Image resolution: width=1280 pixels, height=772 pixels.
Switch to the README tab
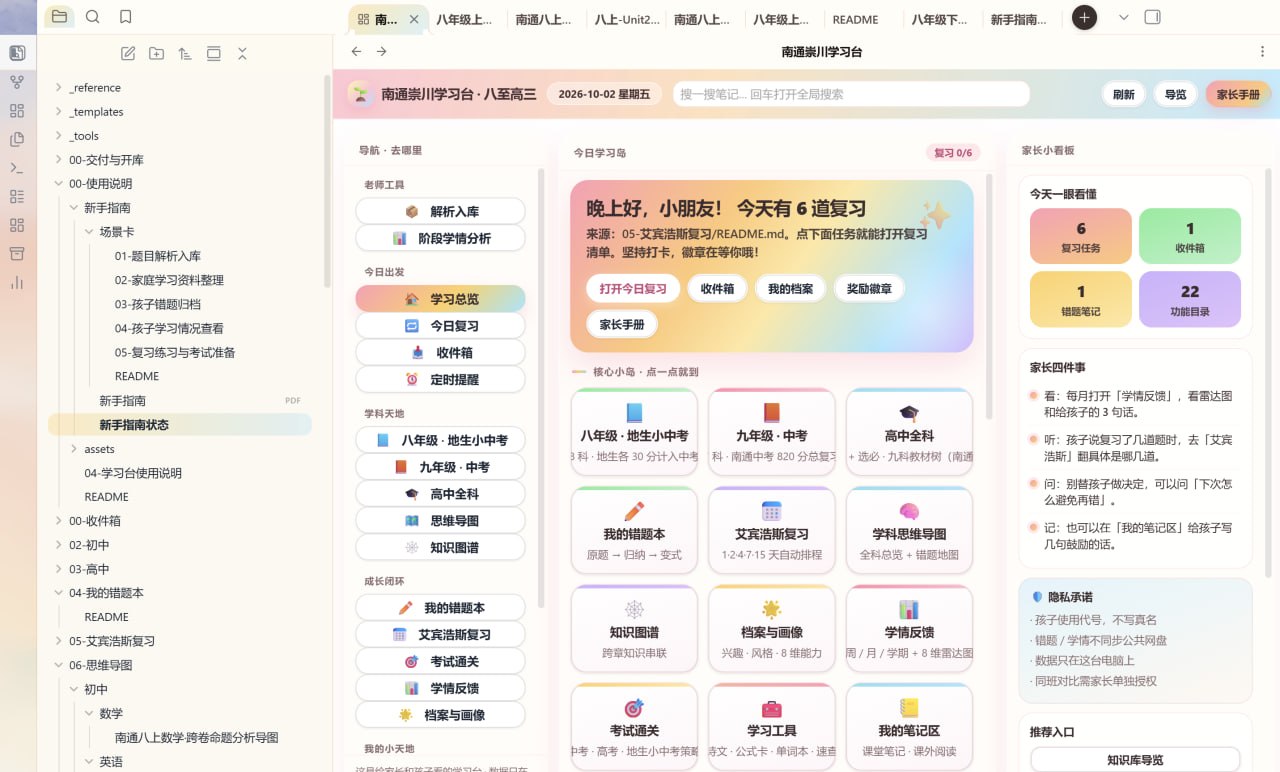[855, 19]
